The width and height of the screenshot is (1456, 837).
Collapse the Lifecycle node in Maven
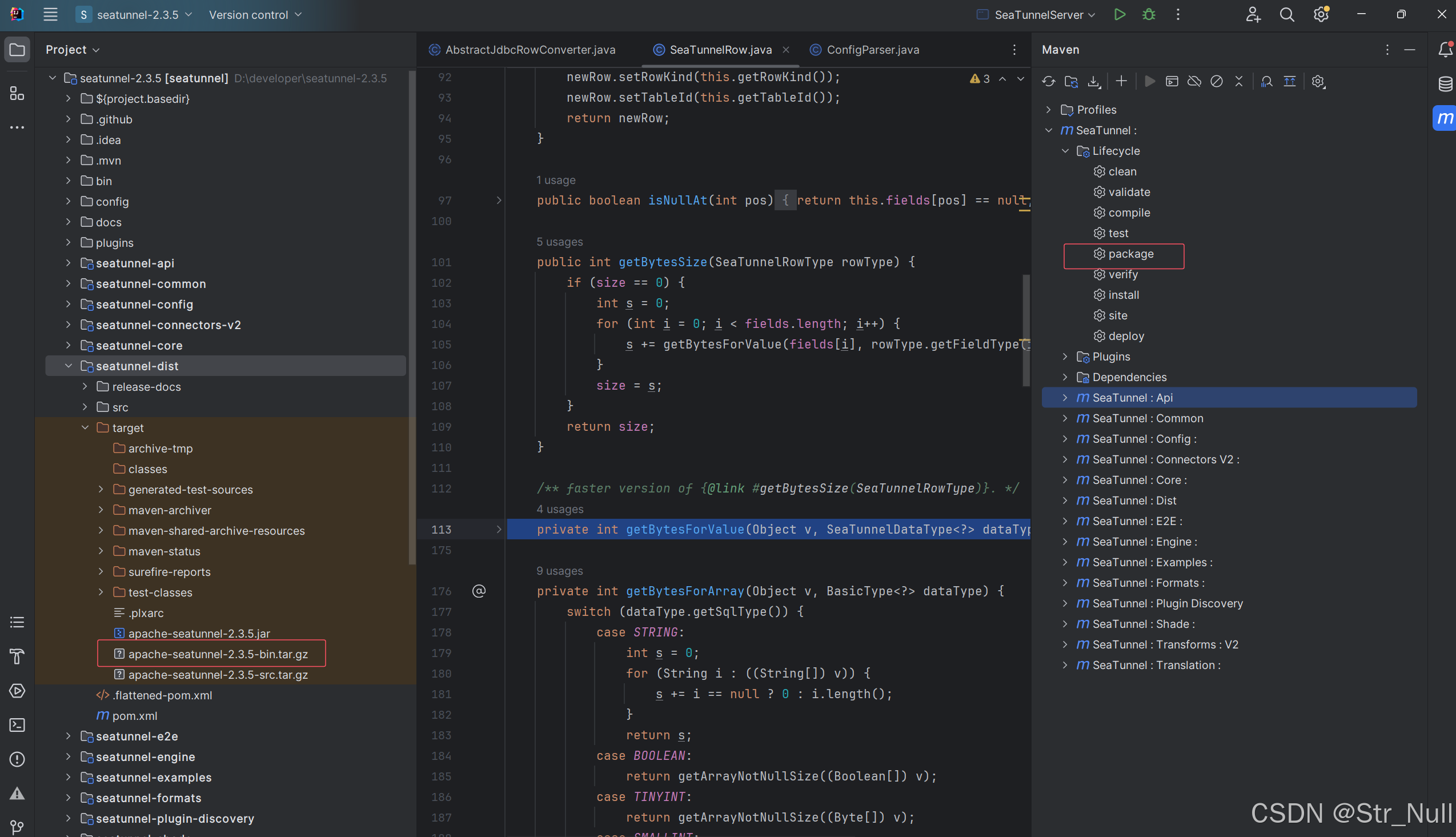(x=1065, y=151)
